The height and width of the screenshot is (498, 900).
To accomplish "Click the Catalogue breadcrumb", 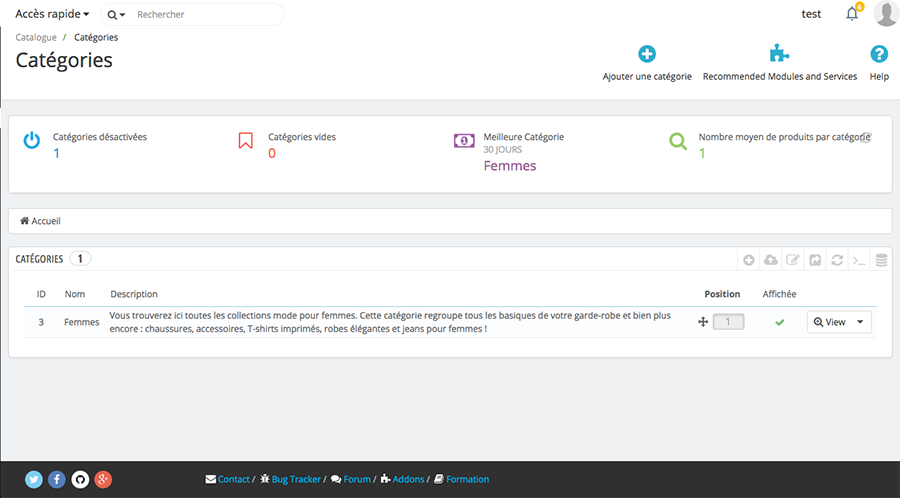I will (x=36, y=37).
